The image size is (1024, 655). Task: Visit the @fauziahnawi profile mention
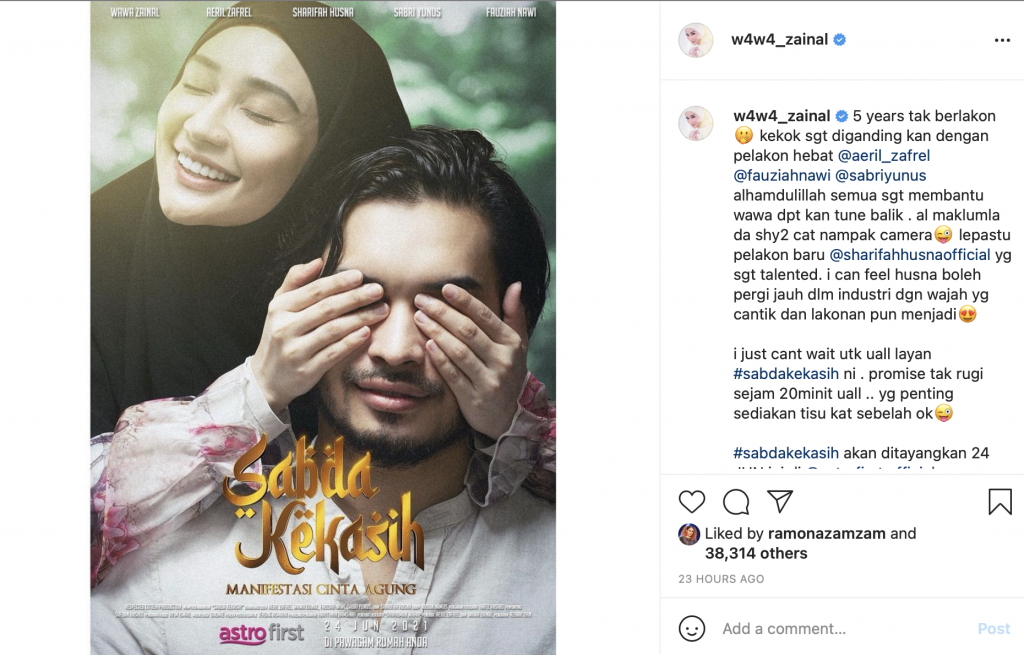(x=782, y=175)
